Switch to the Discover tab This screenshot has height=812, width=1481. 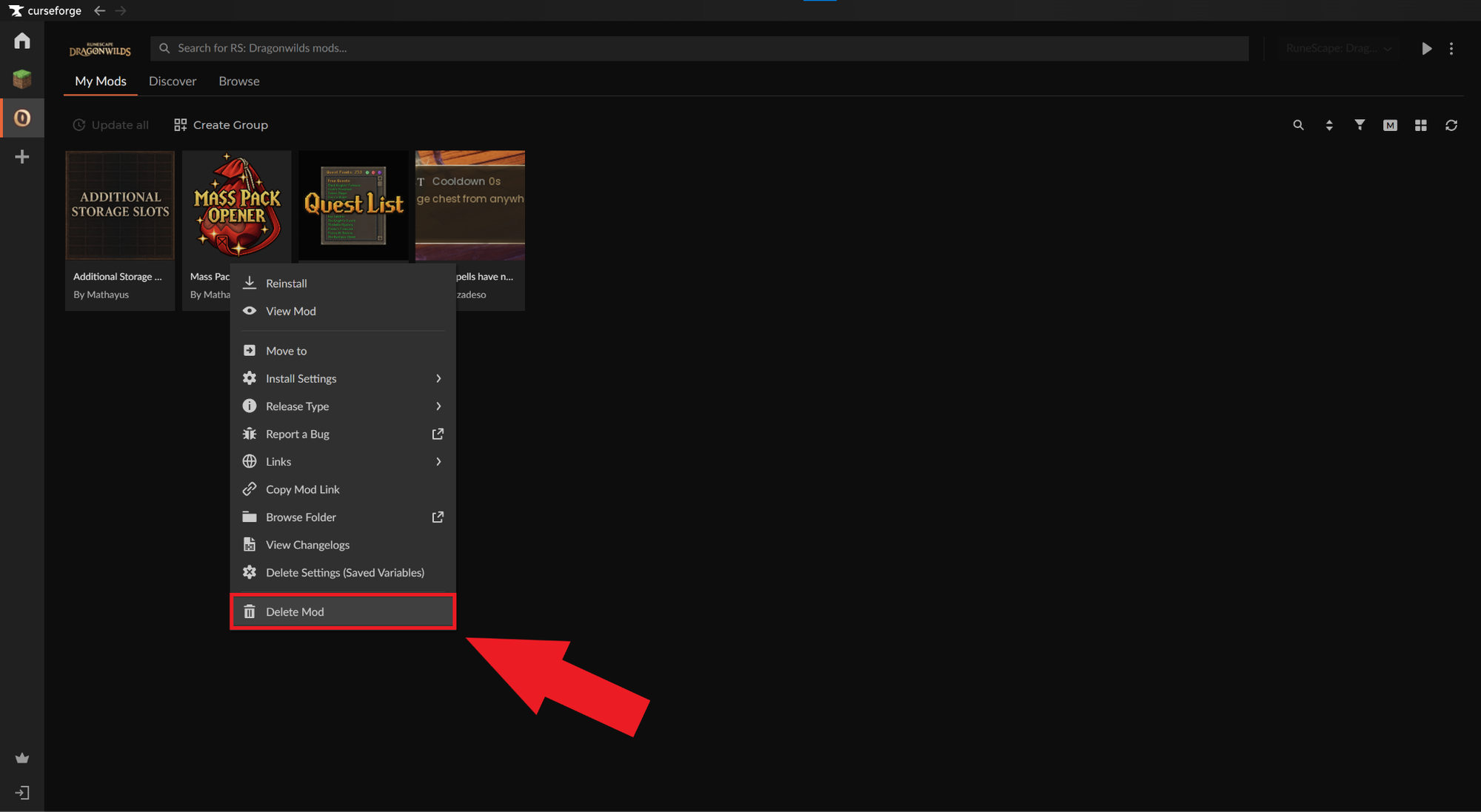pyautogui.click(x=173, y=81)
